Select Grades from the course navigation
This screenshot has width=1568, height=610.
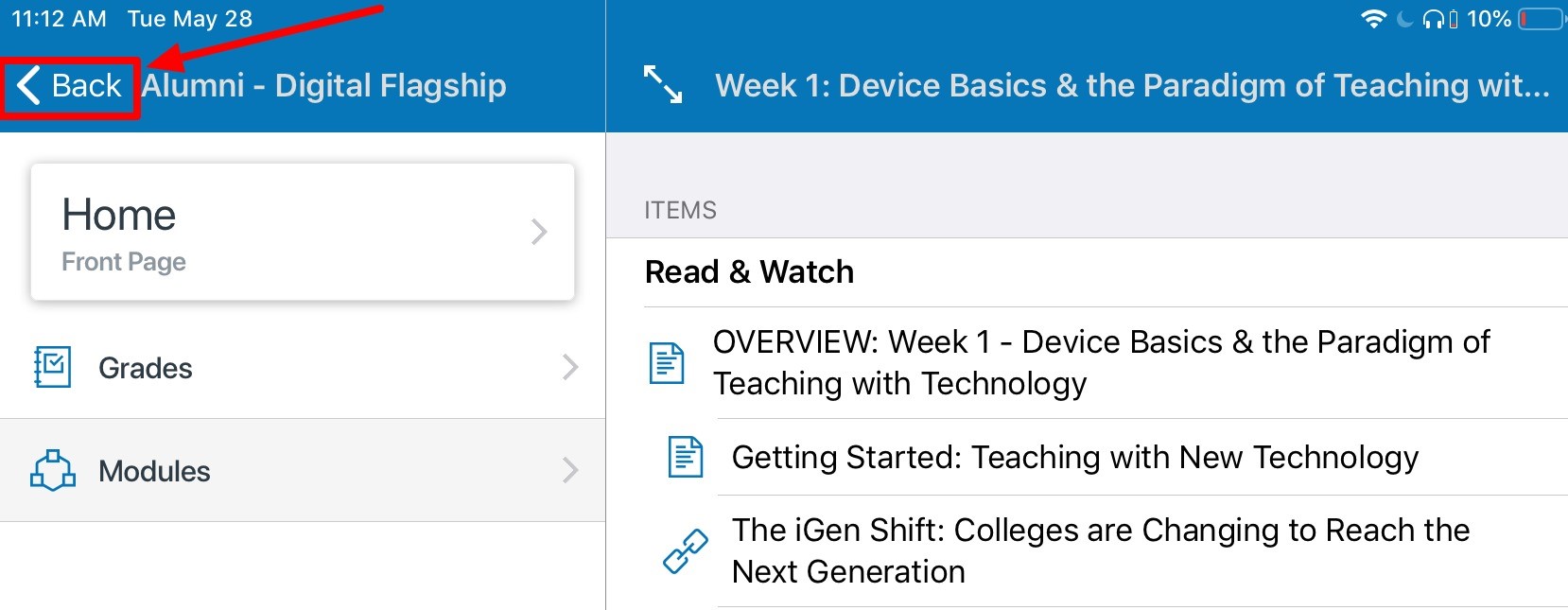[144, 368]
